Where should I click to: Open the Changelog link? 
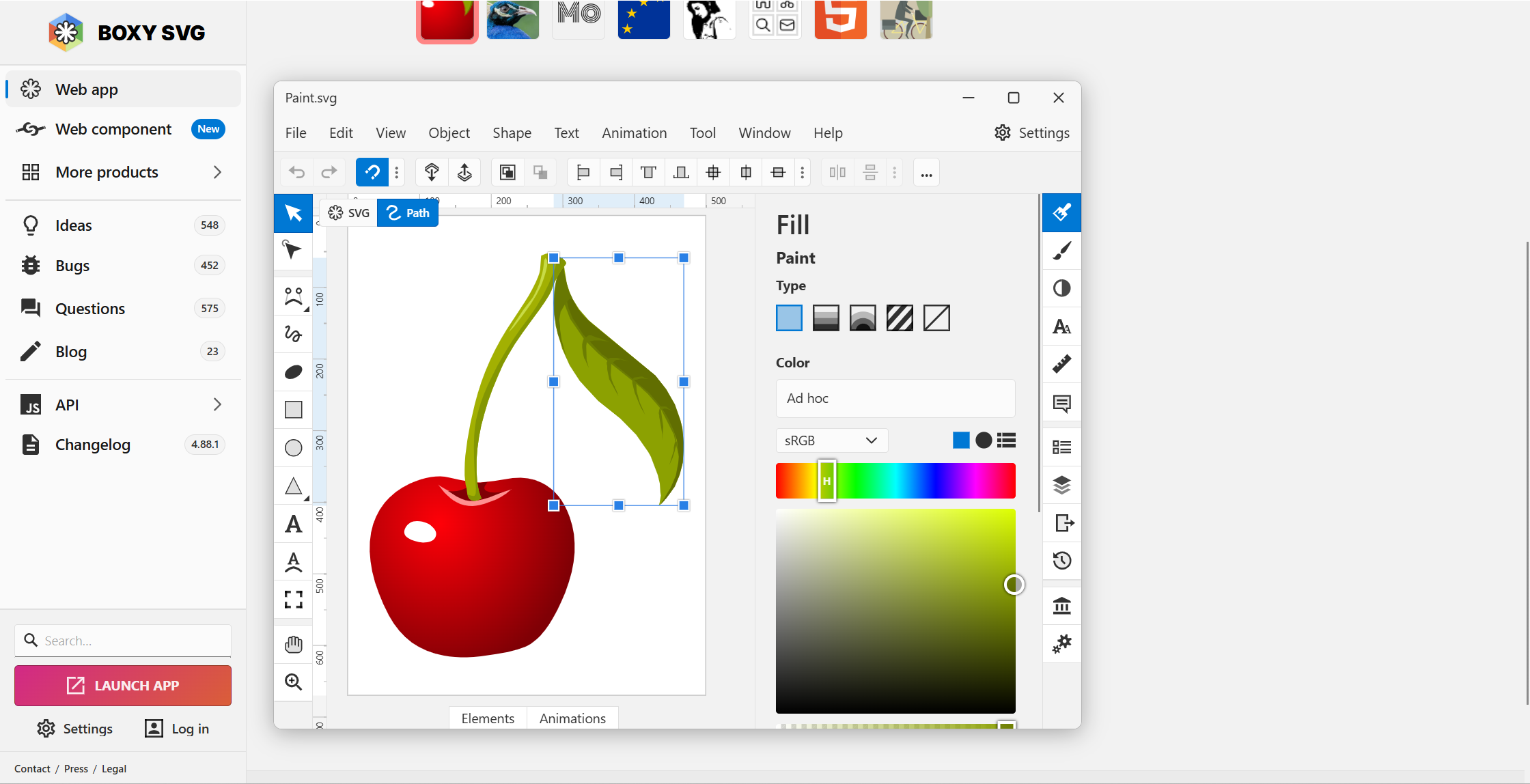(92, 445)
